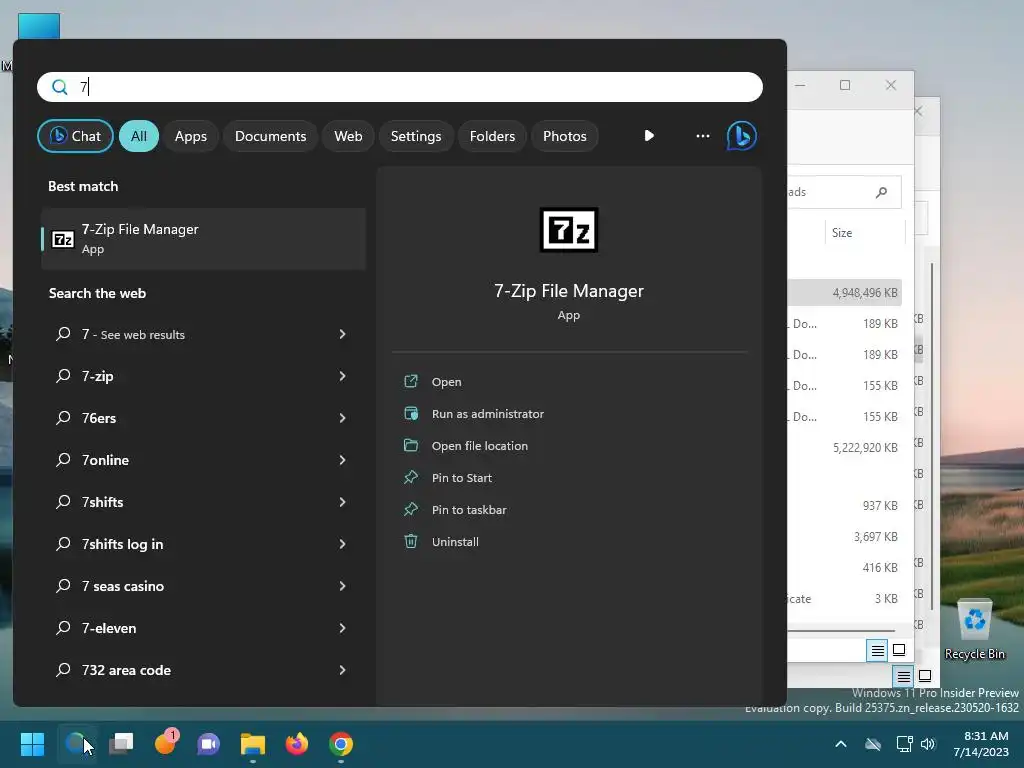Viewport: 1024px width, 768px height.
Task: Expand the 7shifts suggestion arrow
Action: 342,502
